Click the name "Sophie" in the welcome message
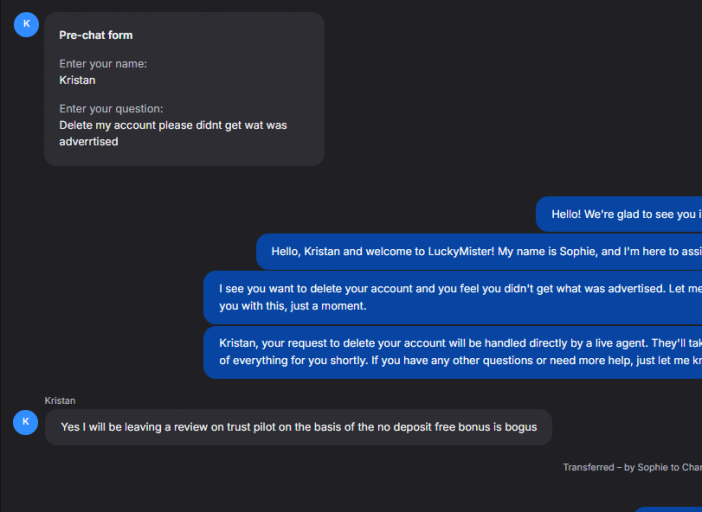 575,251
